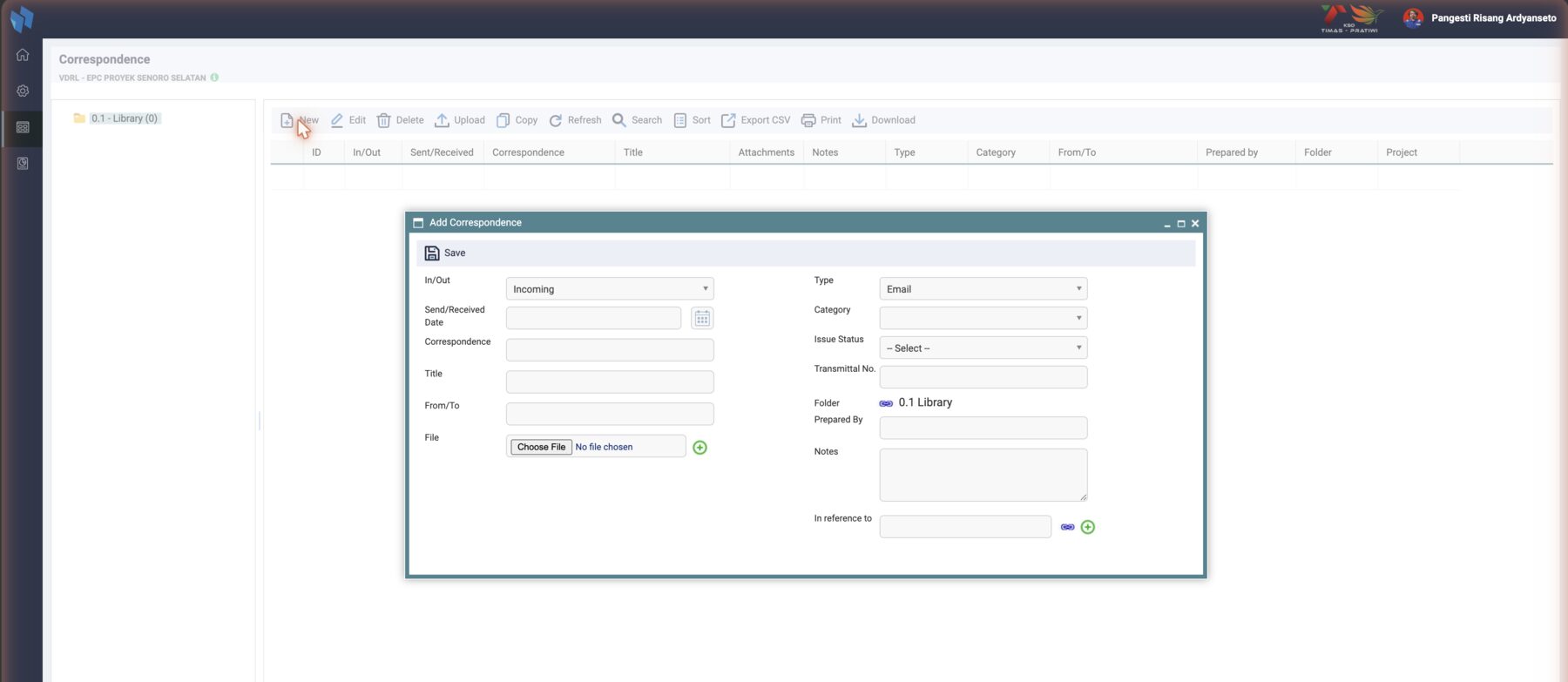The height and width of the screenshot is (682, 1568).
Task: Export the list with Export CSV
Action: point(755,120)
